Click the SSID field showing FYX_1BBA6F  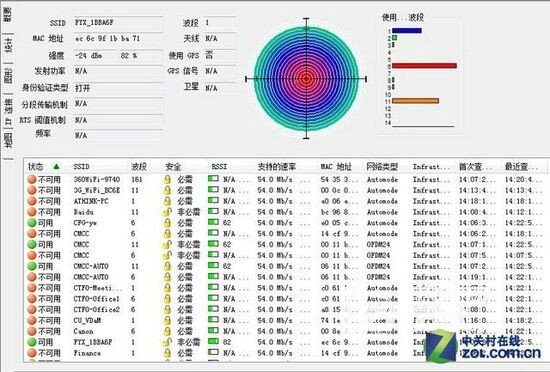click(x=118, y=23)
